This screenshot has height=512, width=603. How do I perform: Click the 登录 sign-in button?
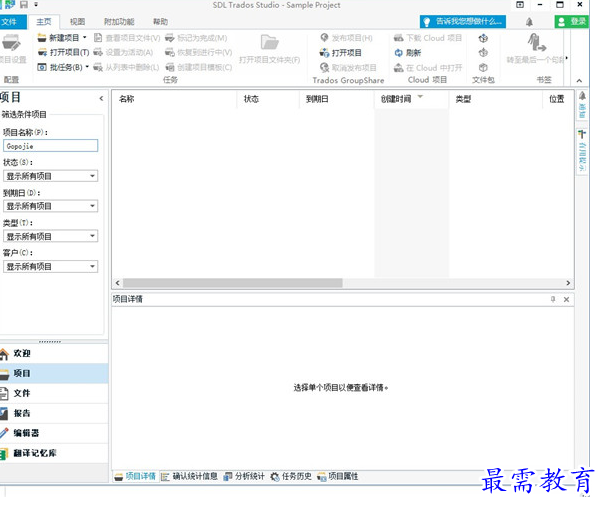[571, 22]
